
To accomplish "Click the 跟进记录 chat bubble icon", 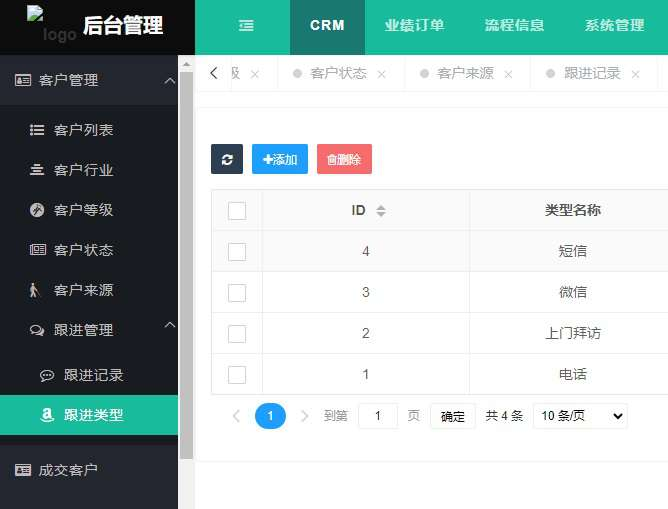I will tap(47, 375).
